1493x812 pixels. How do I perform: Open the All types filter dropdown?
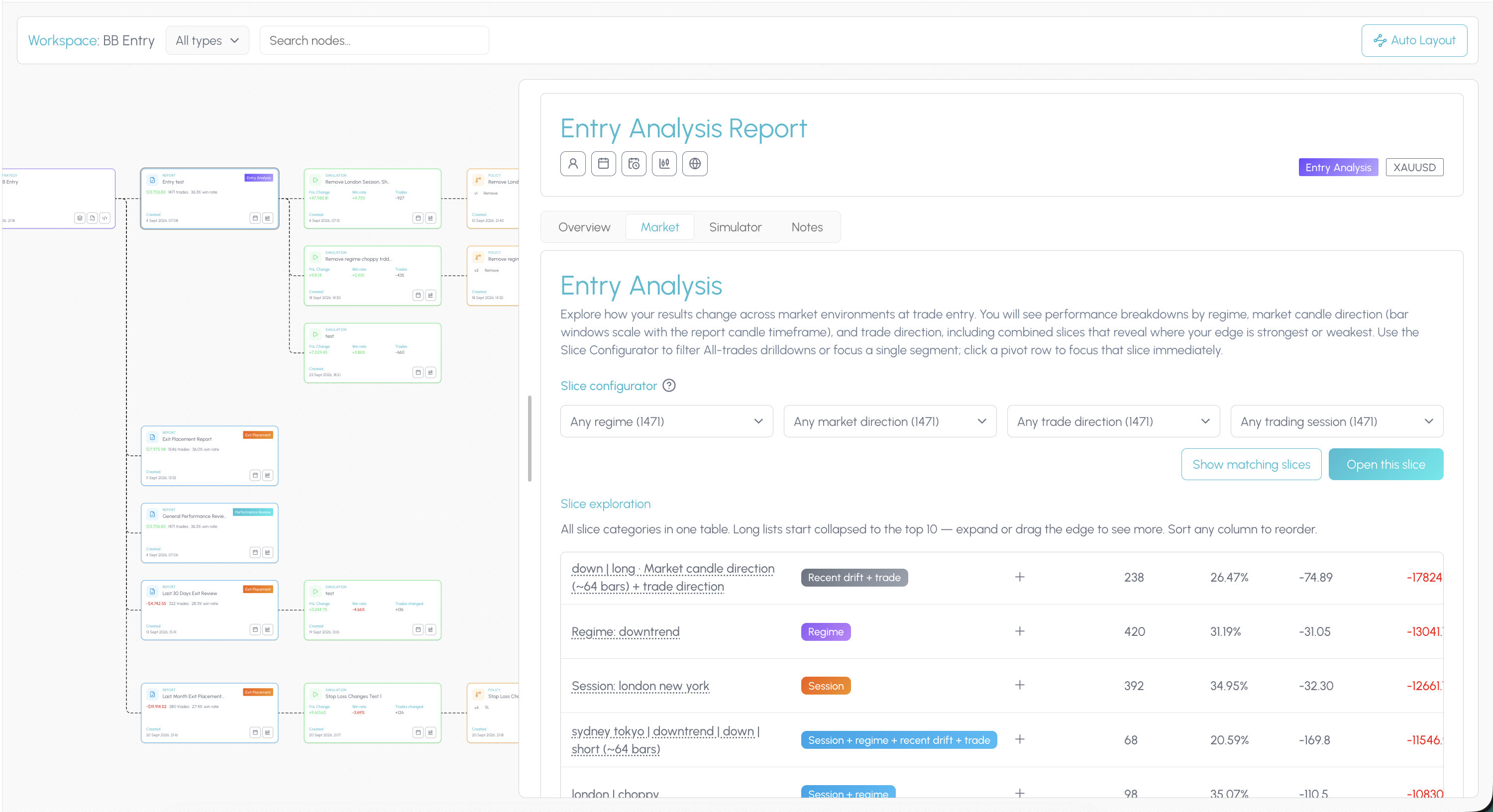pos(208,41)
